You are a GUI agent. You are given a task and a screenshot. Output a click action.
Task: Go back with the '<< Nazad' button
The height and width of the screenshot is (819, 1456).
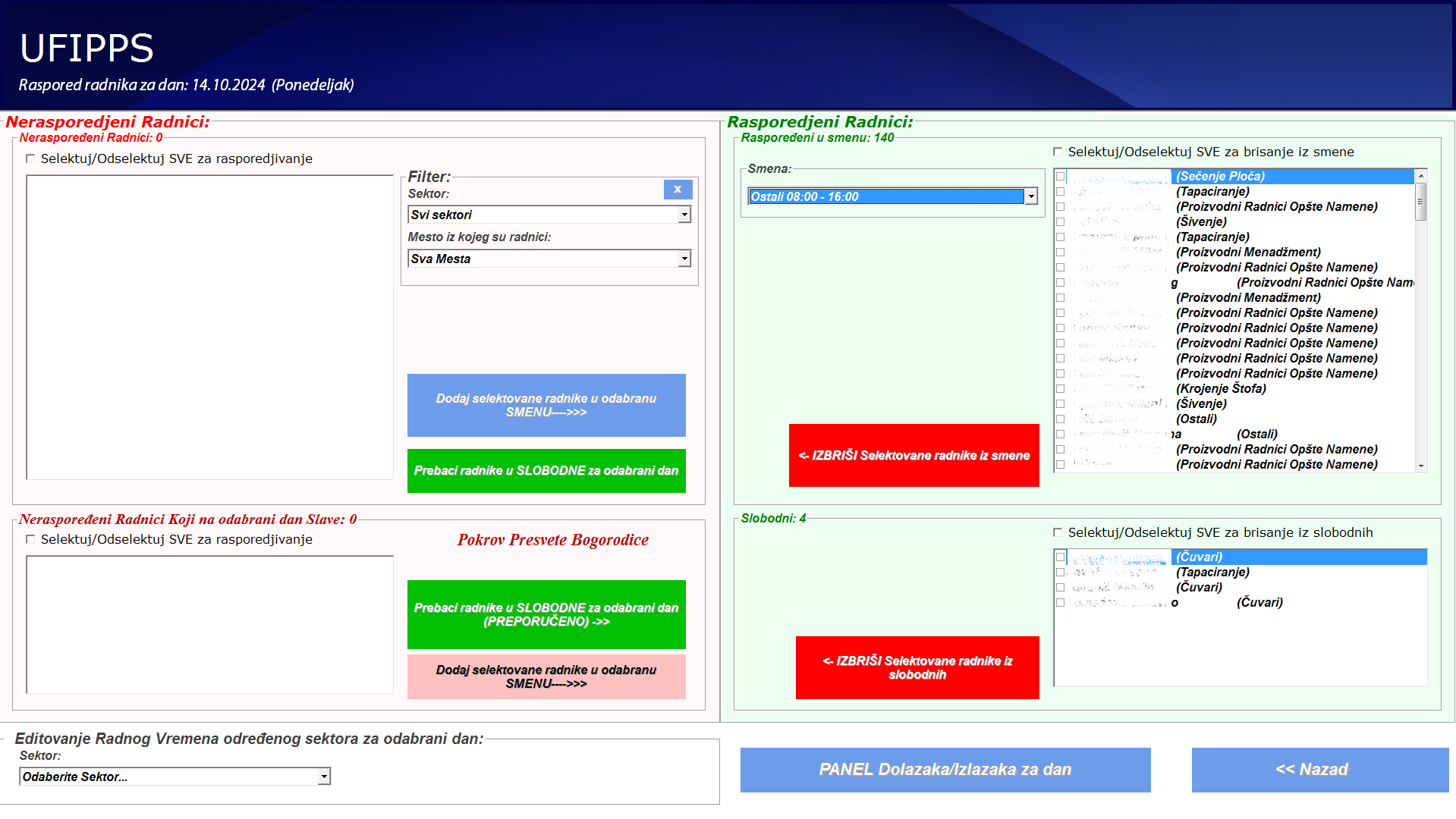coord(1319,770)
